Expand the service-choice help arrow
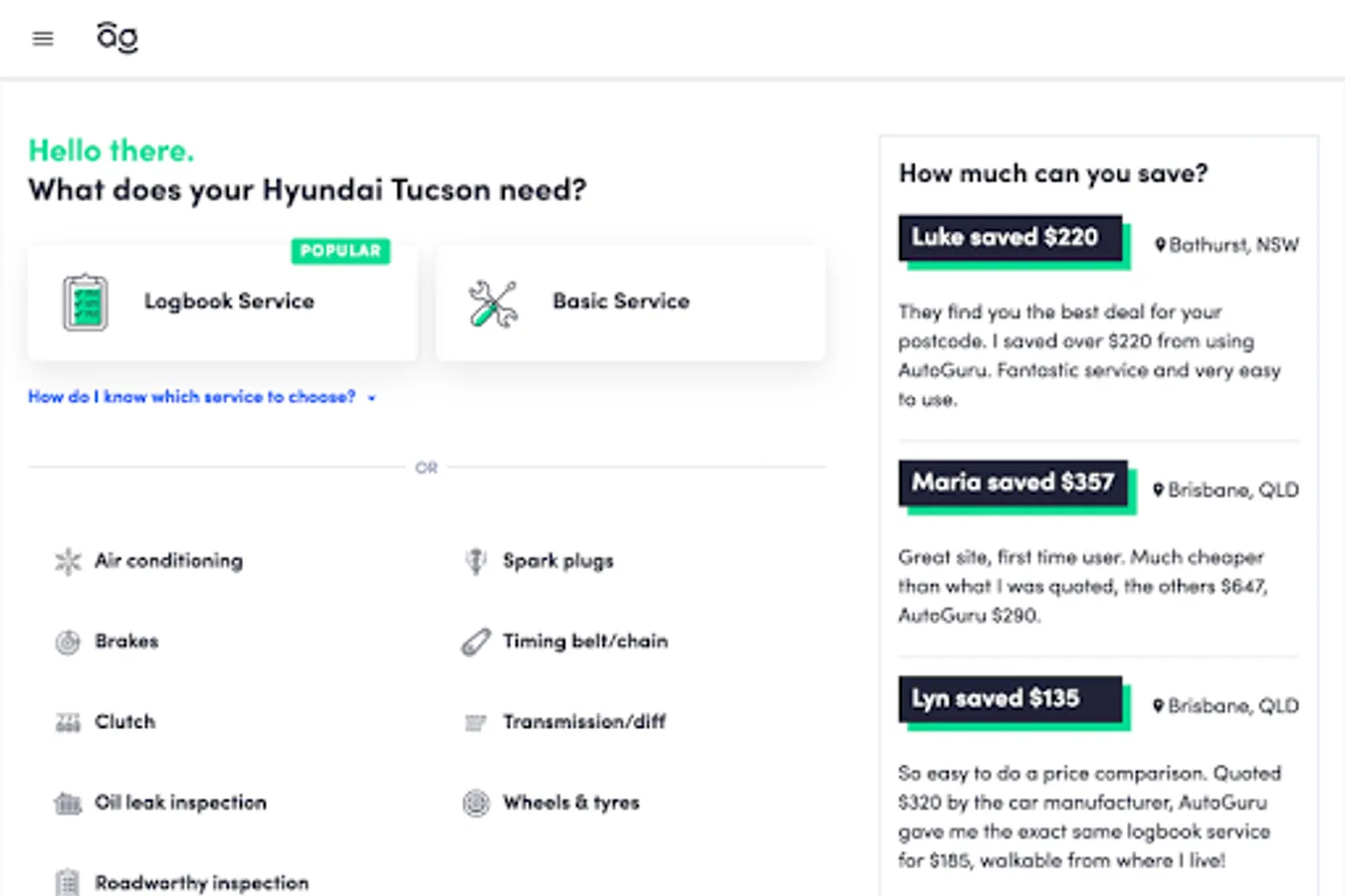1345x896 pixels. [371, 398]
